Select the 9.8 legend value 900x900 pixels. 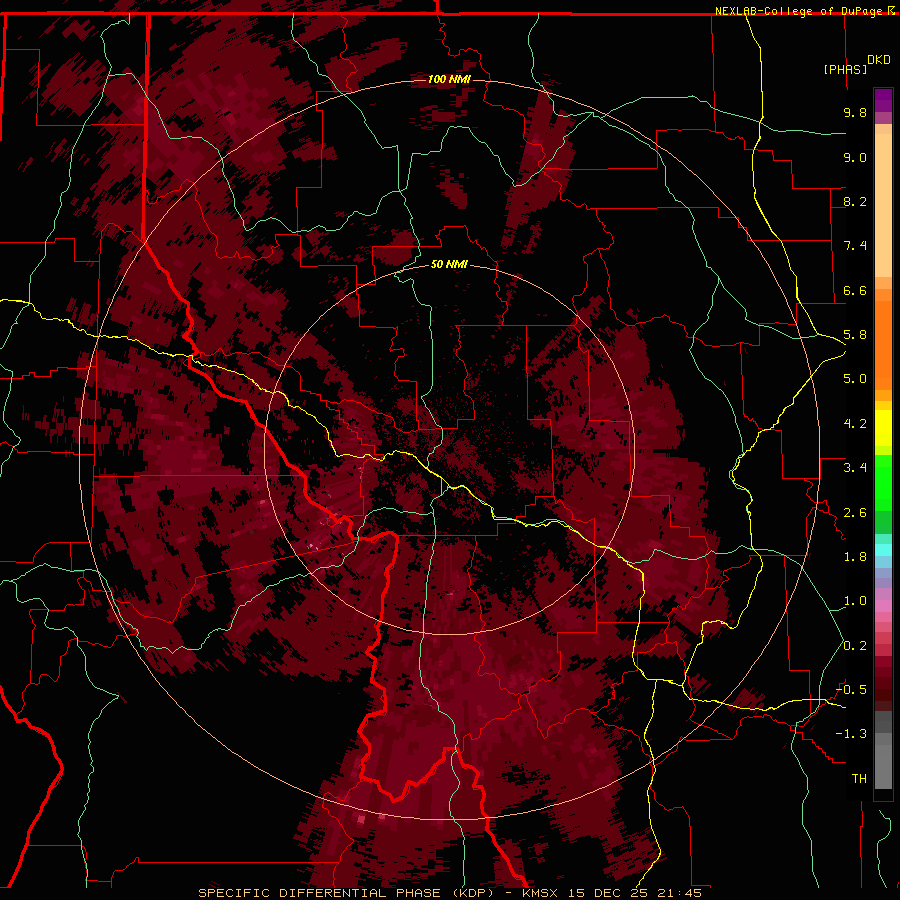coord(855,112)
